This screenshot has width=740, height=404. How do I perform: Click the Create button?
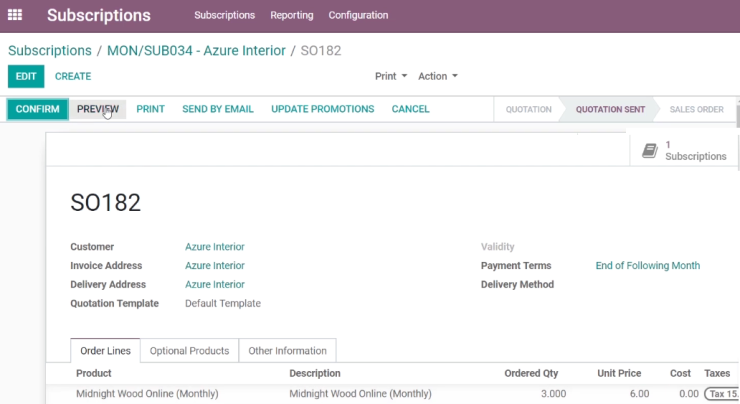tap(73, 76)
